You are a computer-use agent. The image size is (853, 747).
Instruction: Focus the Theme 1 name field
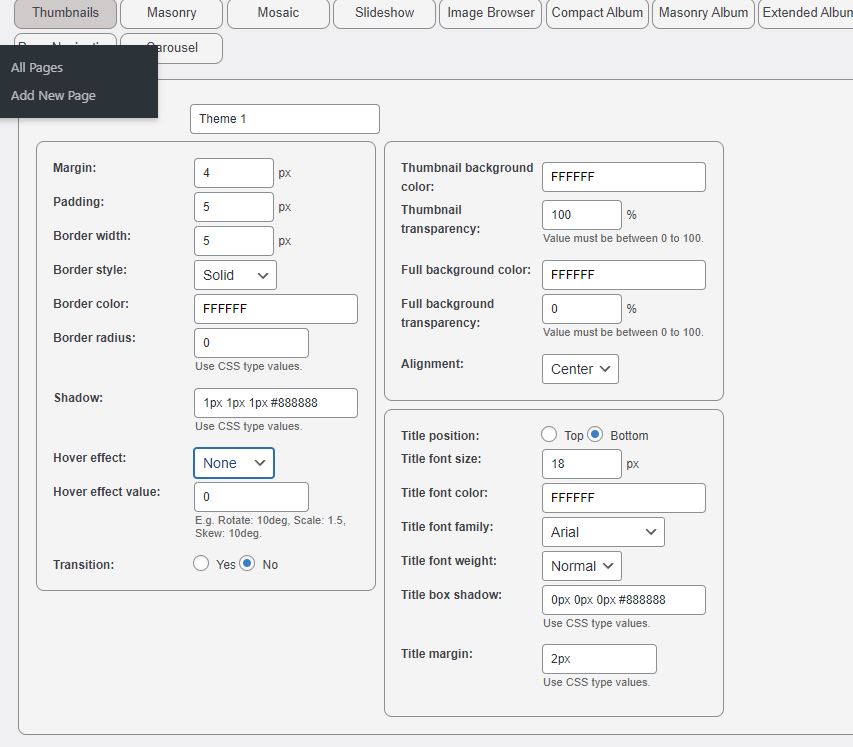285,119
